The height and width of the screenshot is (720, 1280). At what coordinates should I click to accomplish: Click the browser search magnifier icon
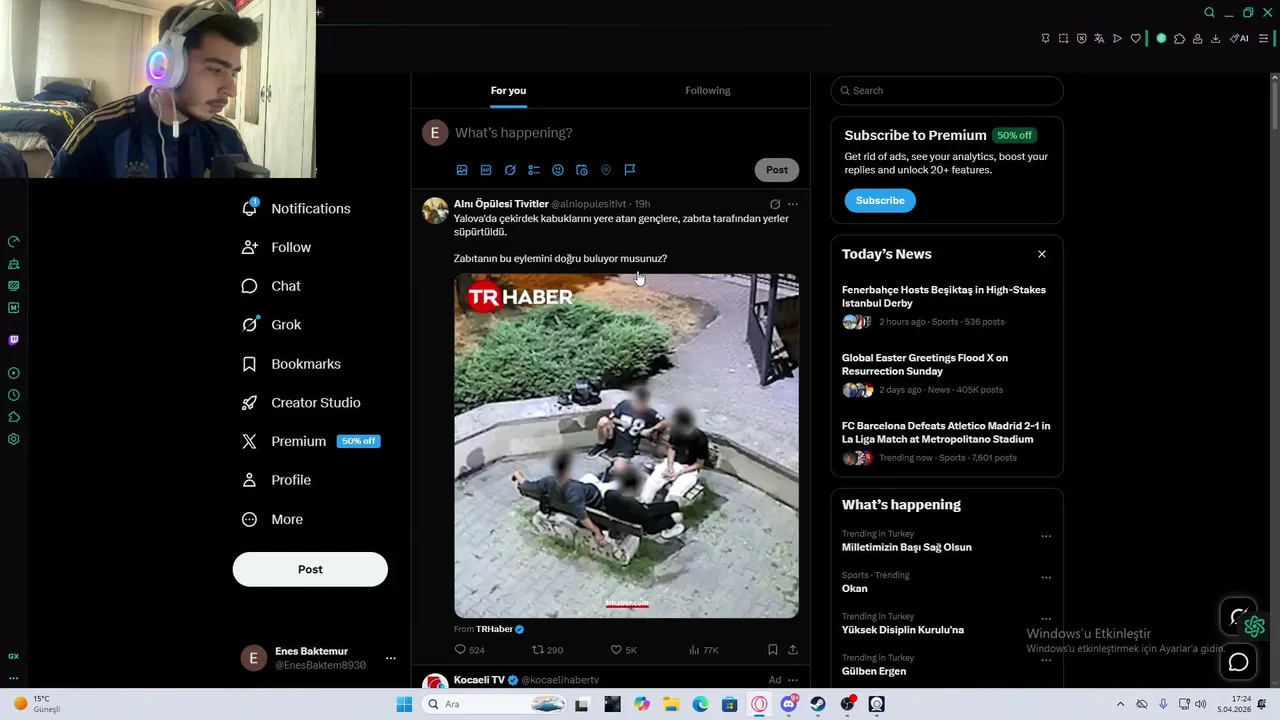1209,13
